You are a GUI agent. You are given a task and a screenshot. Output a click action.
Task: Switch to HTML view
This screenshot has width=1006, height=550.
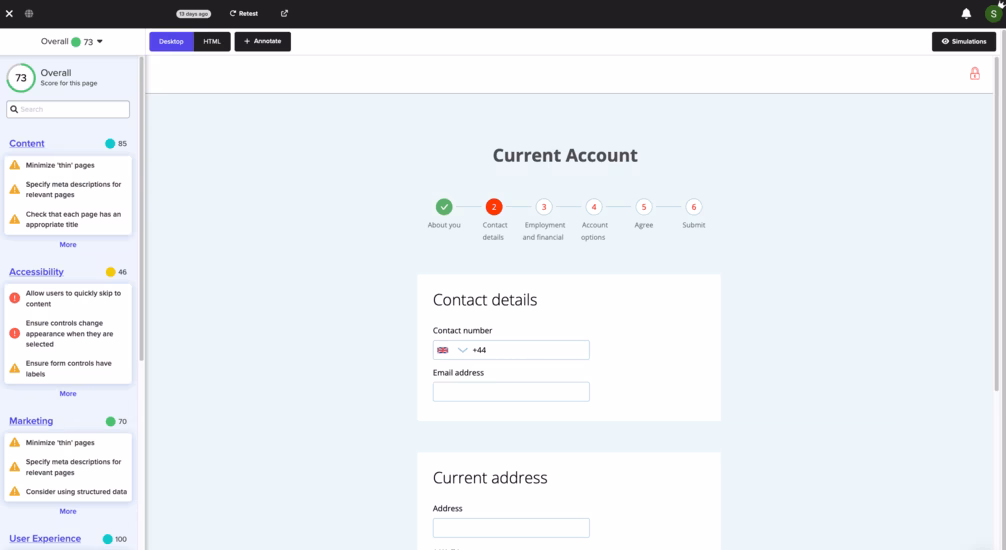(x=212, y=41)
